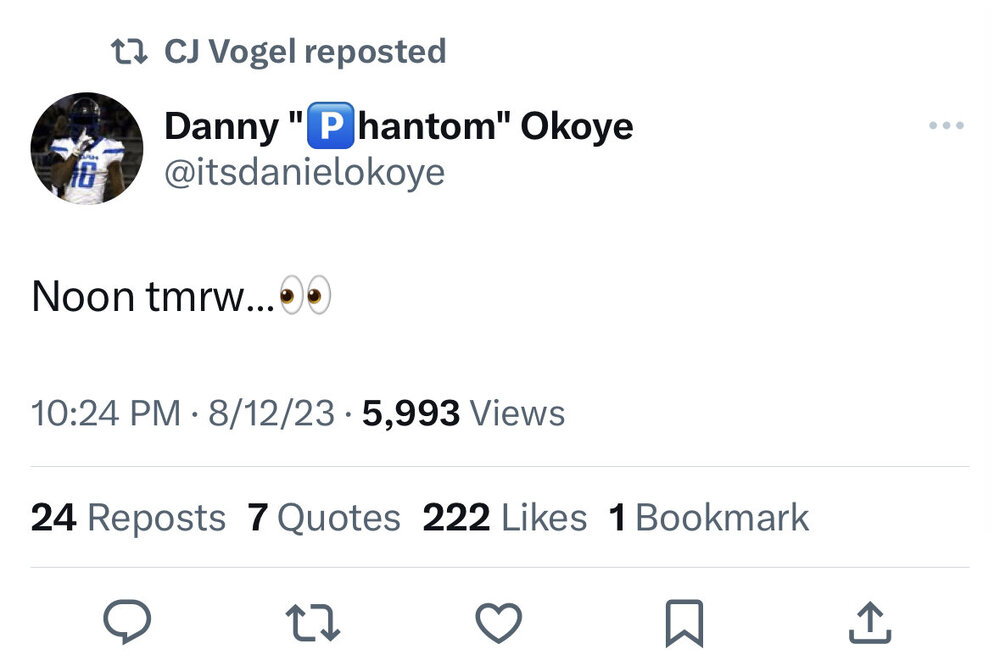1000x655 pixels.
Task: View the list of 24 Reposts
Action: 128,517
